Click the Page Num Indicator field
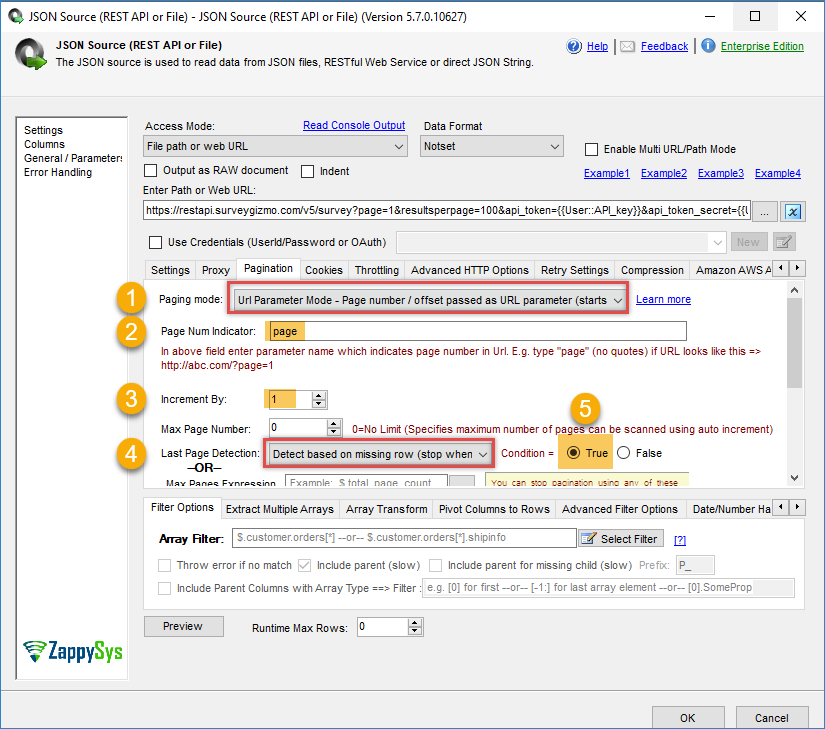The height and width of the screenshot is (729, 825). click(x=477, y=331)
